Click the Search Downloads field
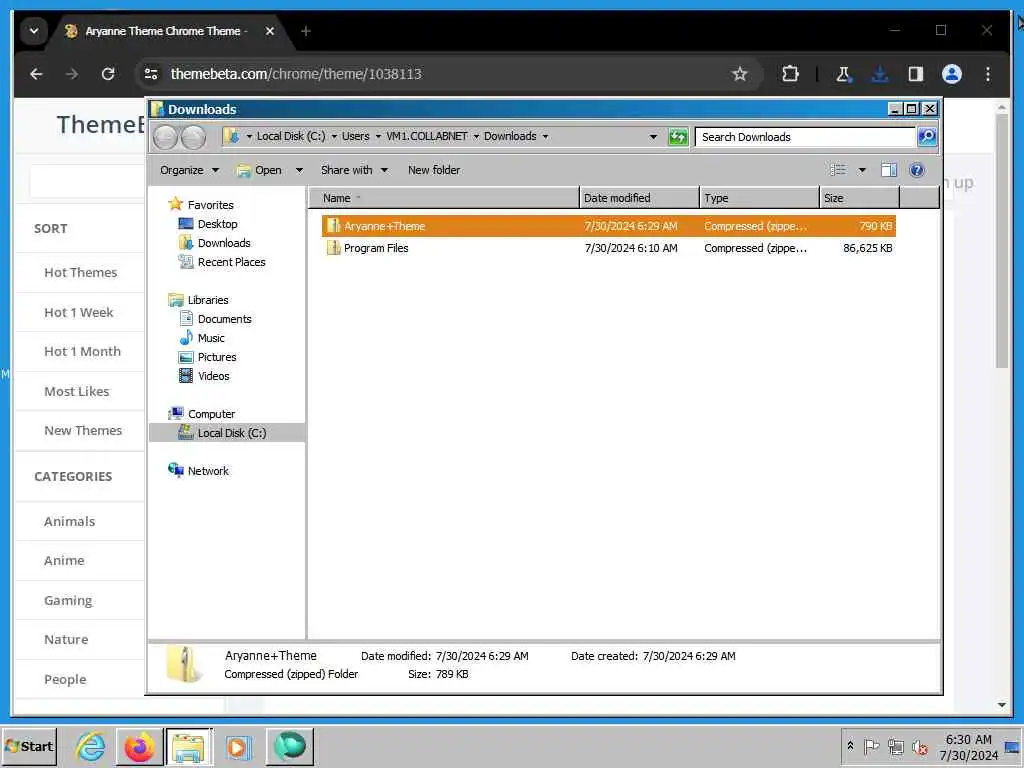The width and height of the screenshot is (1024, 768). pyautogui.click(x=805, y=136)
